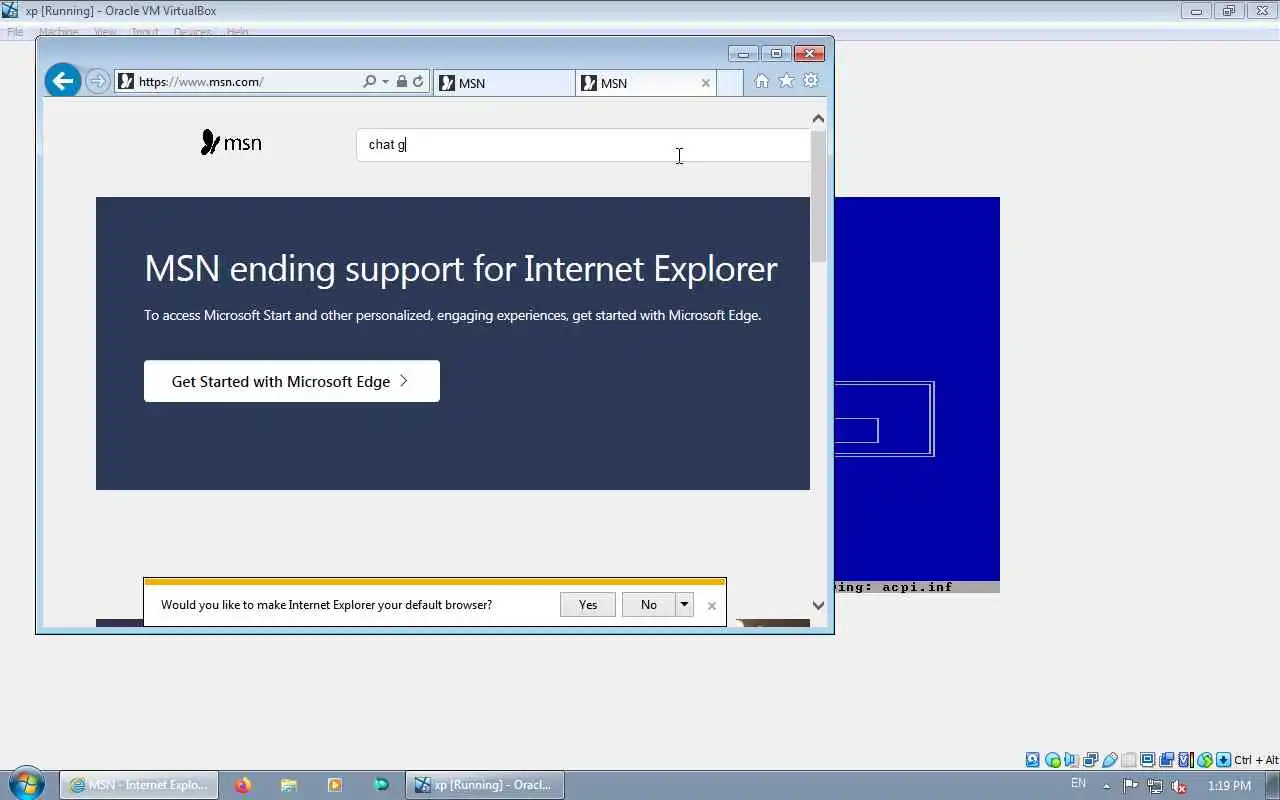The height and width of the screenshot is (800, 1280).
Task: Click the MSN search box containing 'chat g'
Action: tap(583, 144)
